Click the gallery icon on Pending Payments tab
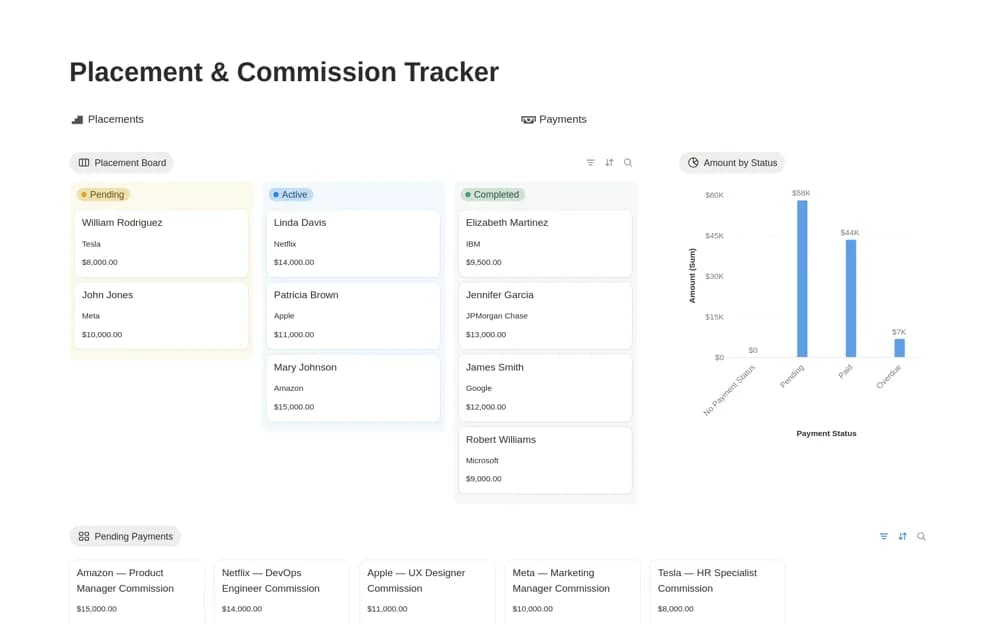Viewport: 1000px width, 624px height. 84,537
